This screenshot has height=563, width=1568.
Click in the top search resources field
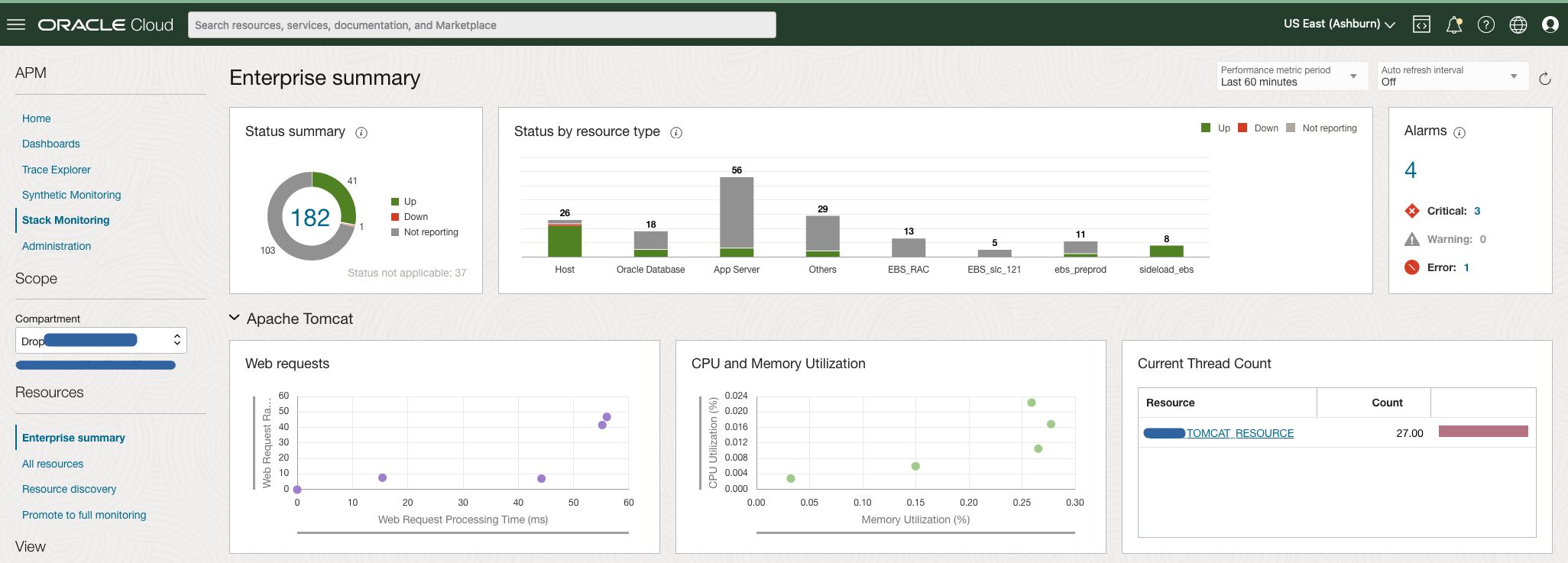tap(482, 24)
